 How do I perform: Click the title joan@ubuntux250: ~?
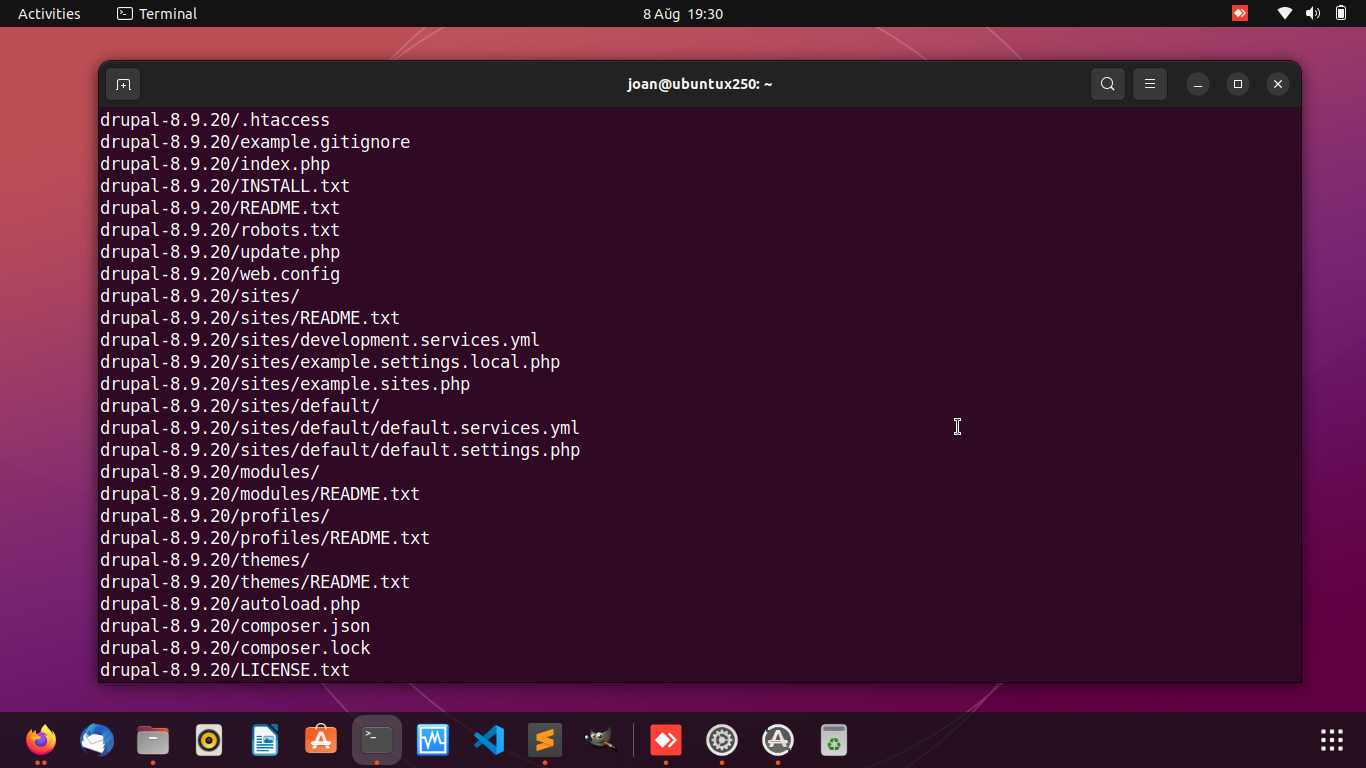point(700,84)
